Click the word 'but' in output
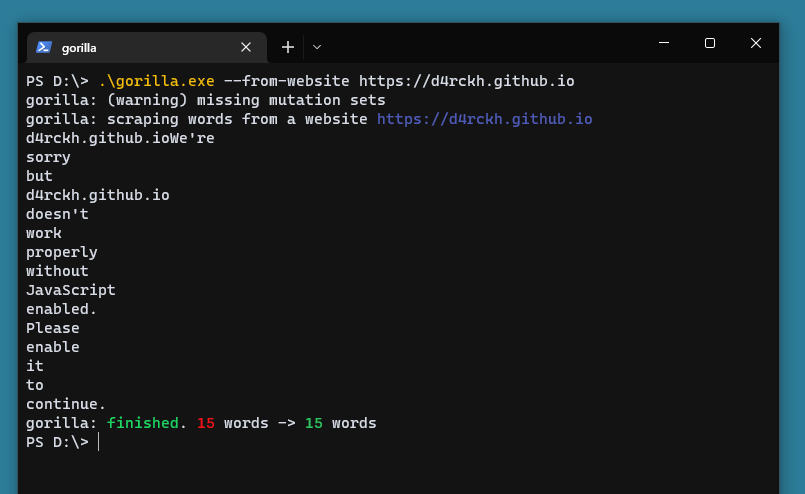This screenshot has height=494, width=805. 40,176
